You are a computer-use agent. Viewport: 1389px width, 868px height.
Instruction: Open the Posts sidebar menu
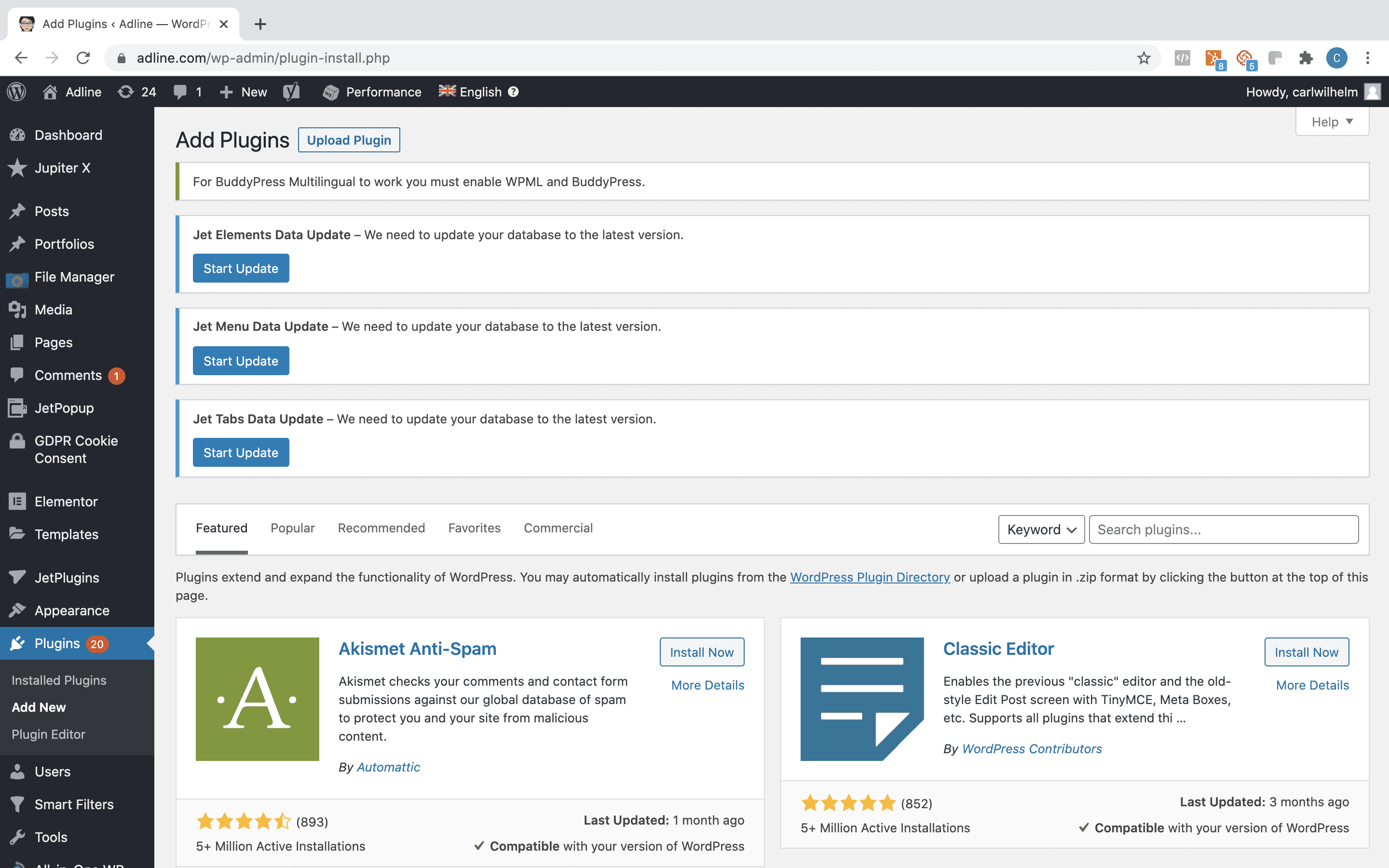click(77, 211)
